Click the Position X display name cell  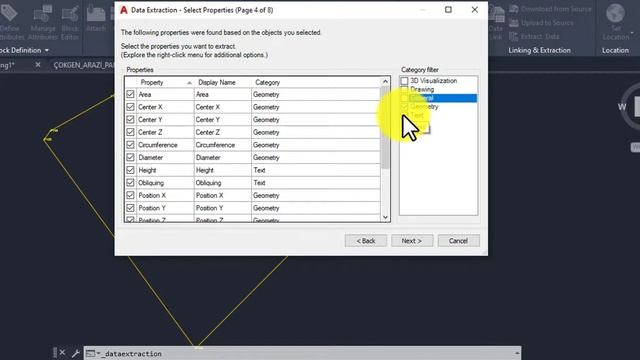pyautogui.click(x=223, y=195)
